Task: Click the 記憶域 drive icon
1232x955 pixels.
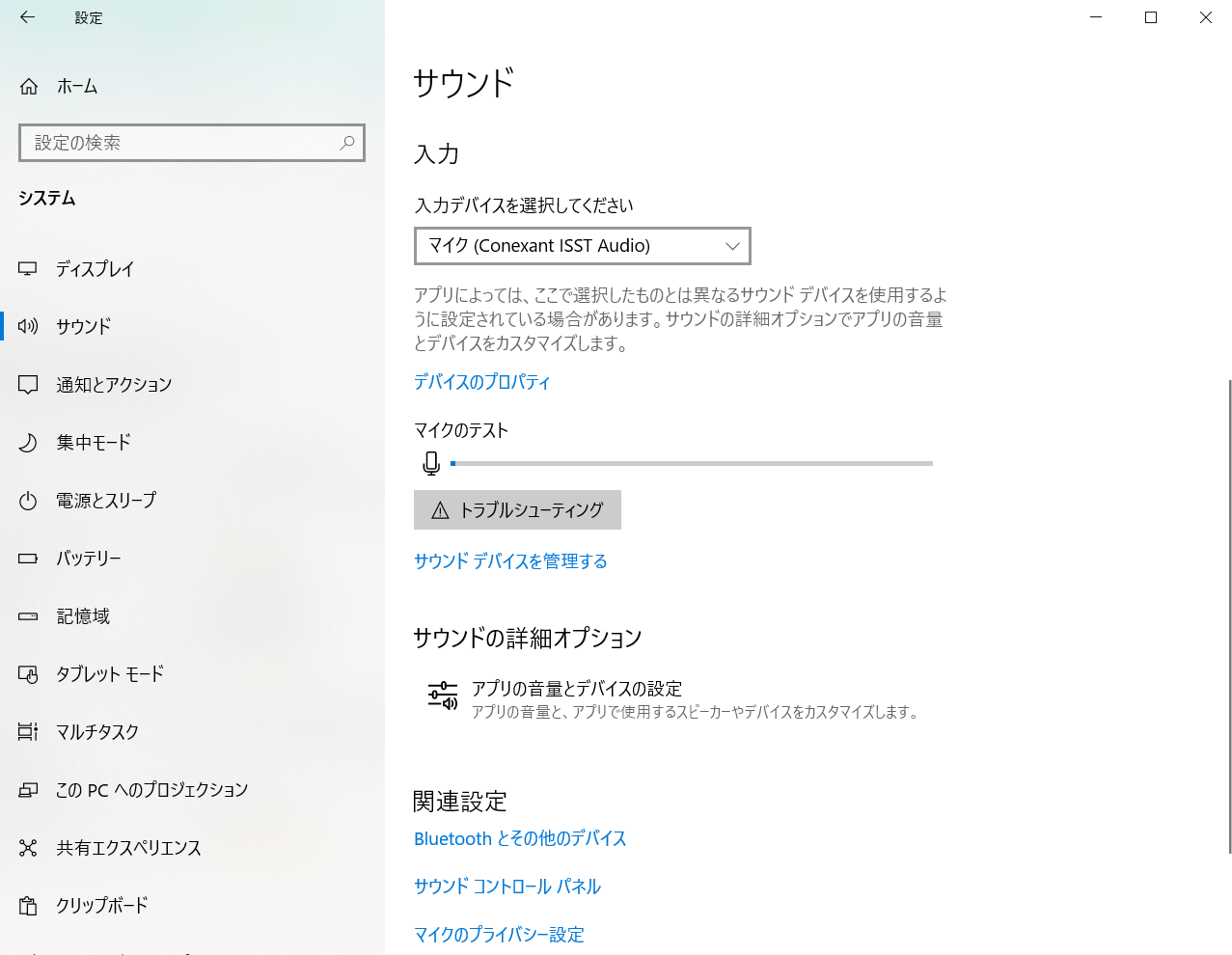Action: (28, 615)
